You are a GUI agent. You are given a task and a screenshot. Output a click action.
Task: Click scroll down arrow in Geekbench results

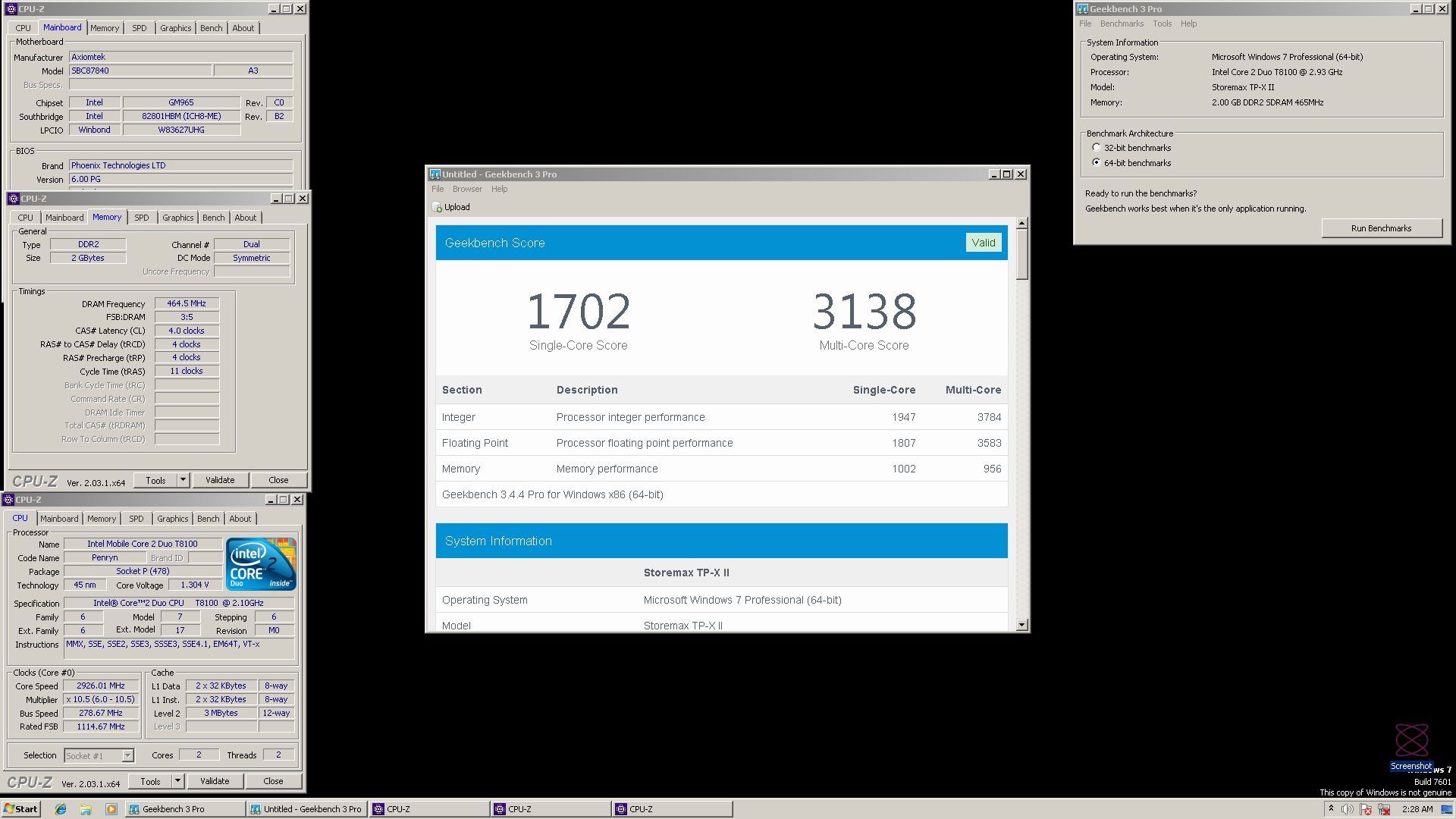pos(1021,625)
